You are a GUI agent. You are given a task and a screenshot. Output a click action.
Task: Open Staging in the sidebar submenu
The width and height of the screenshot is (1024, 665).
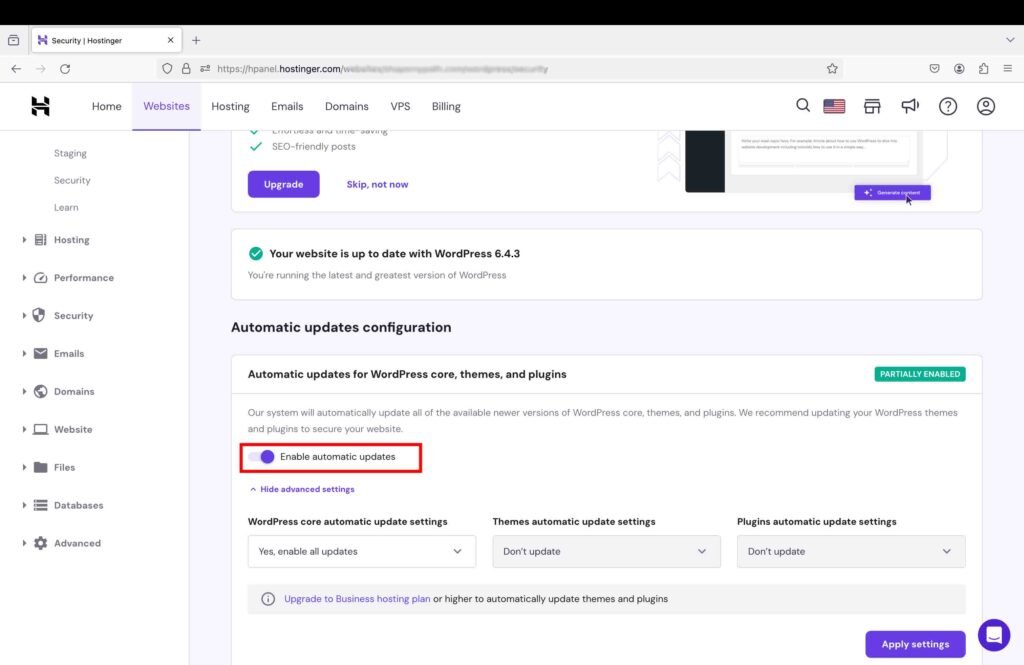pyautogui.click(x=70, y=153)
